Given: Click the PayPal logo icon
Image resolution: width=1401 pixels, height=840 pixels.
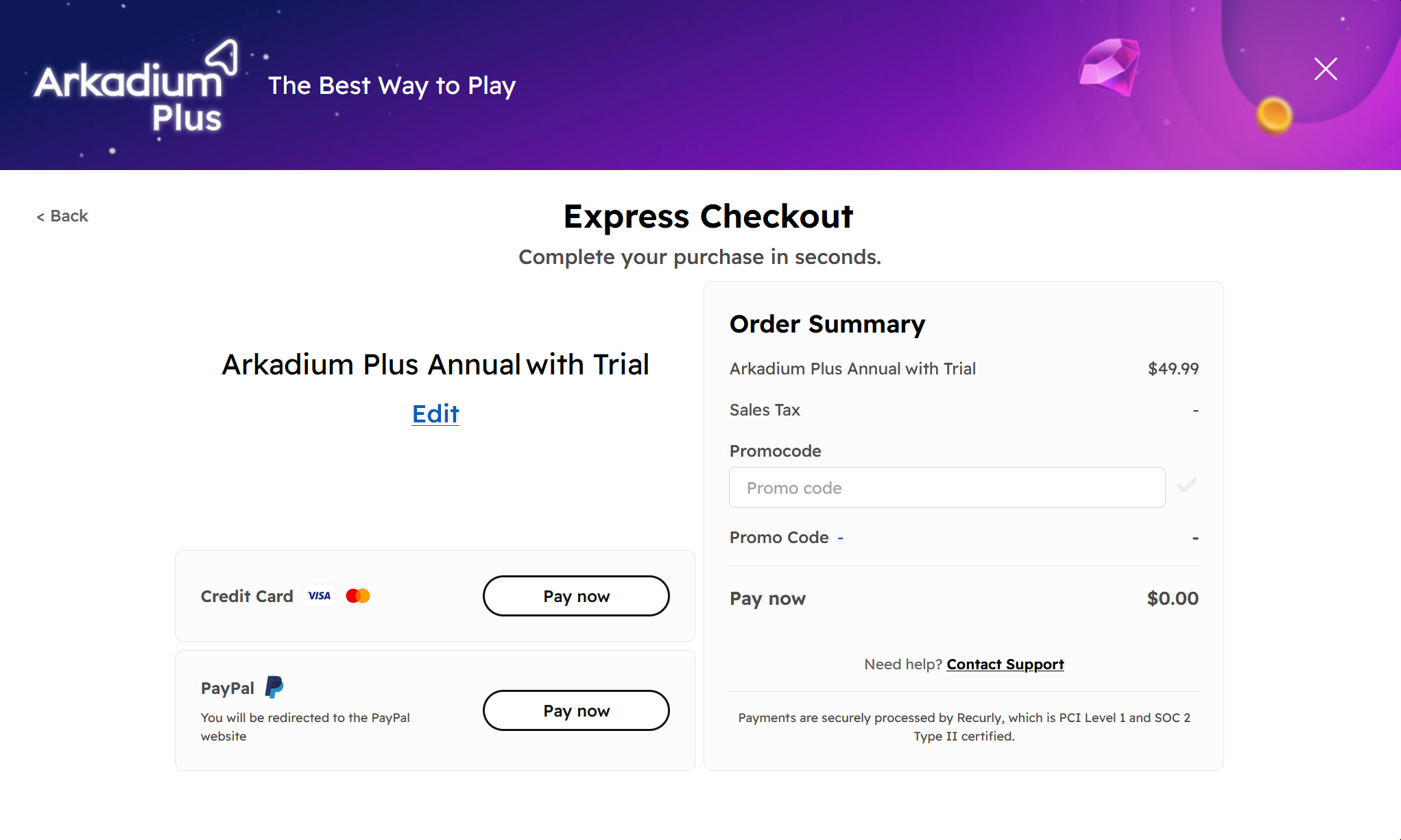Looking at the screenshot, I should pyautogui.click(x=274, y=687).
